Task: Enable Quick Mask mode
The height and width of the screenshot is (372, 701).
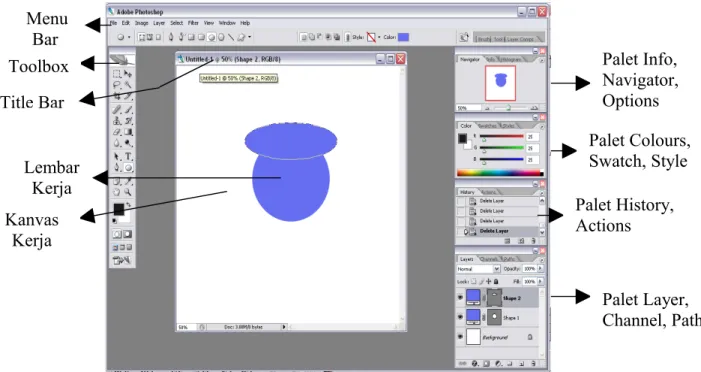Action: (x=127, y=234)
